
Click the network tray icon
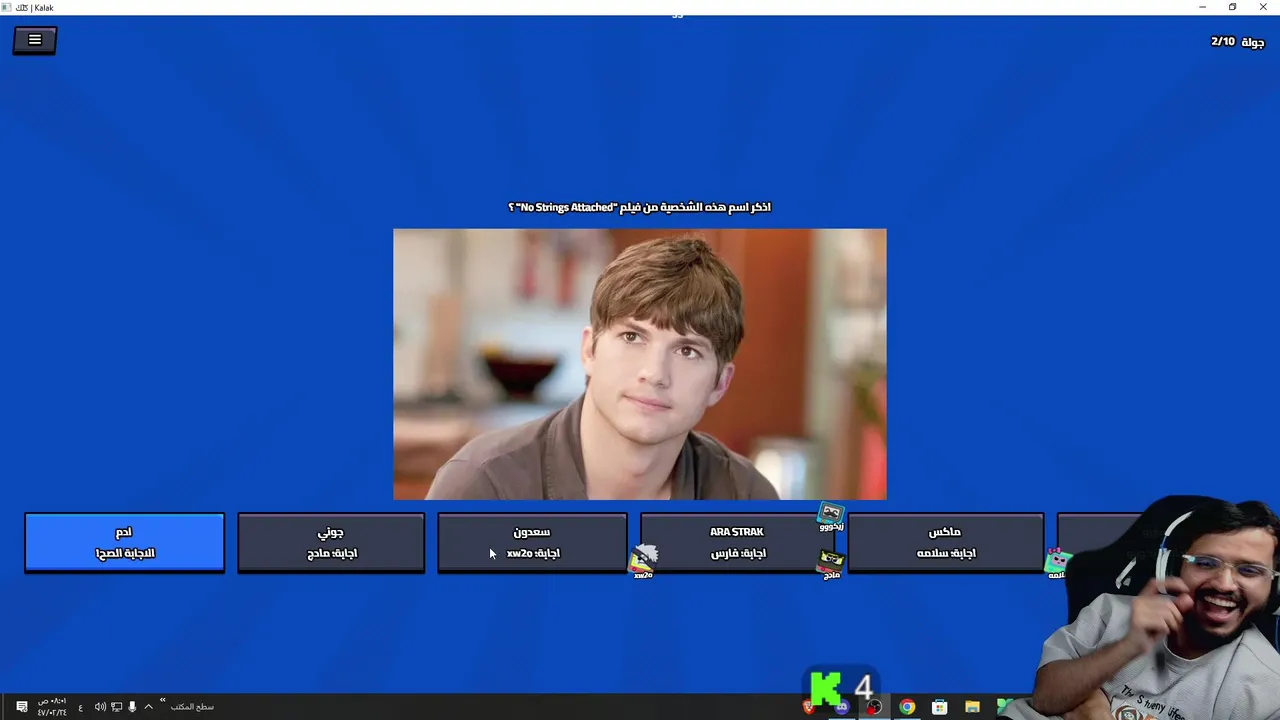point(116,707)
